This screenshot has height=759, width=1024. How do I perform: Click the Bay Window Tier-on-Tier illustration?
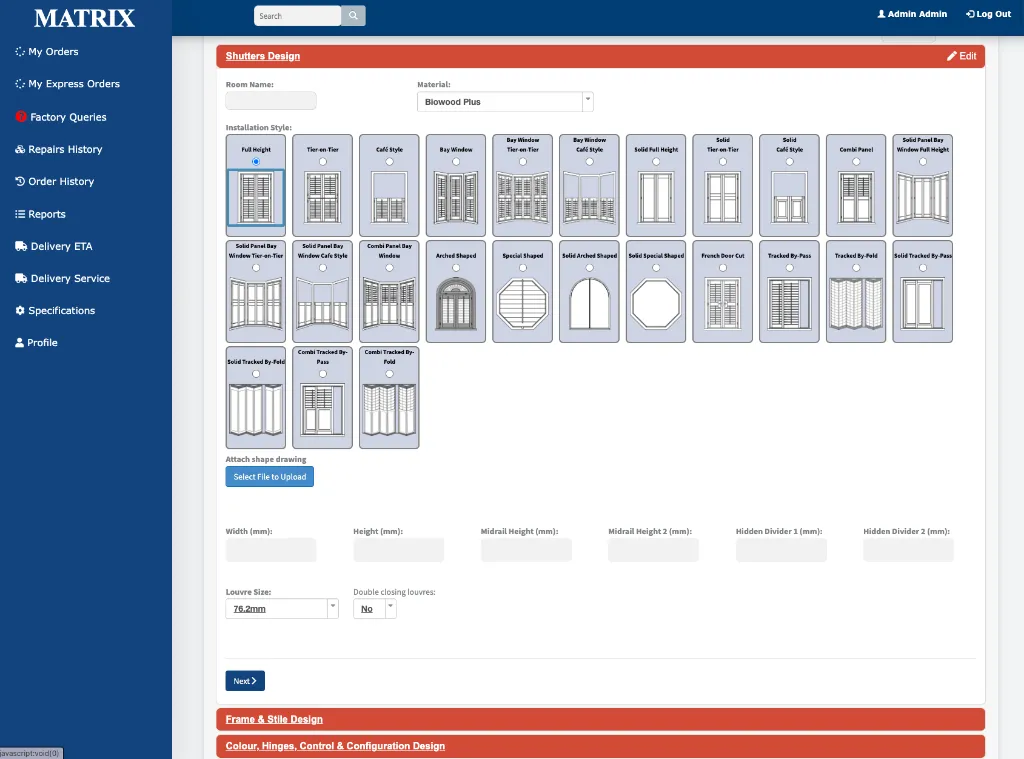(522, 197)
